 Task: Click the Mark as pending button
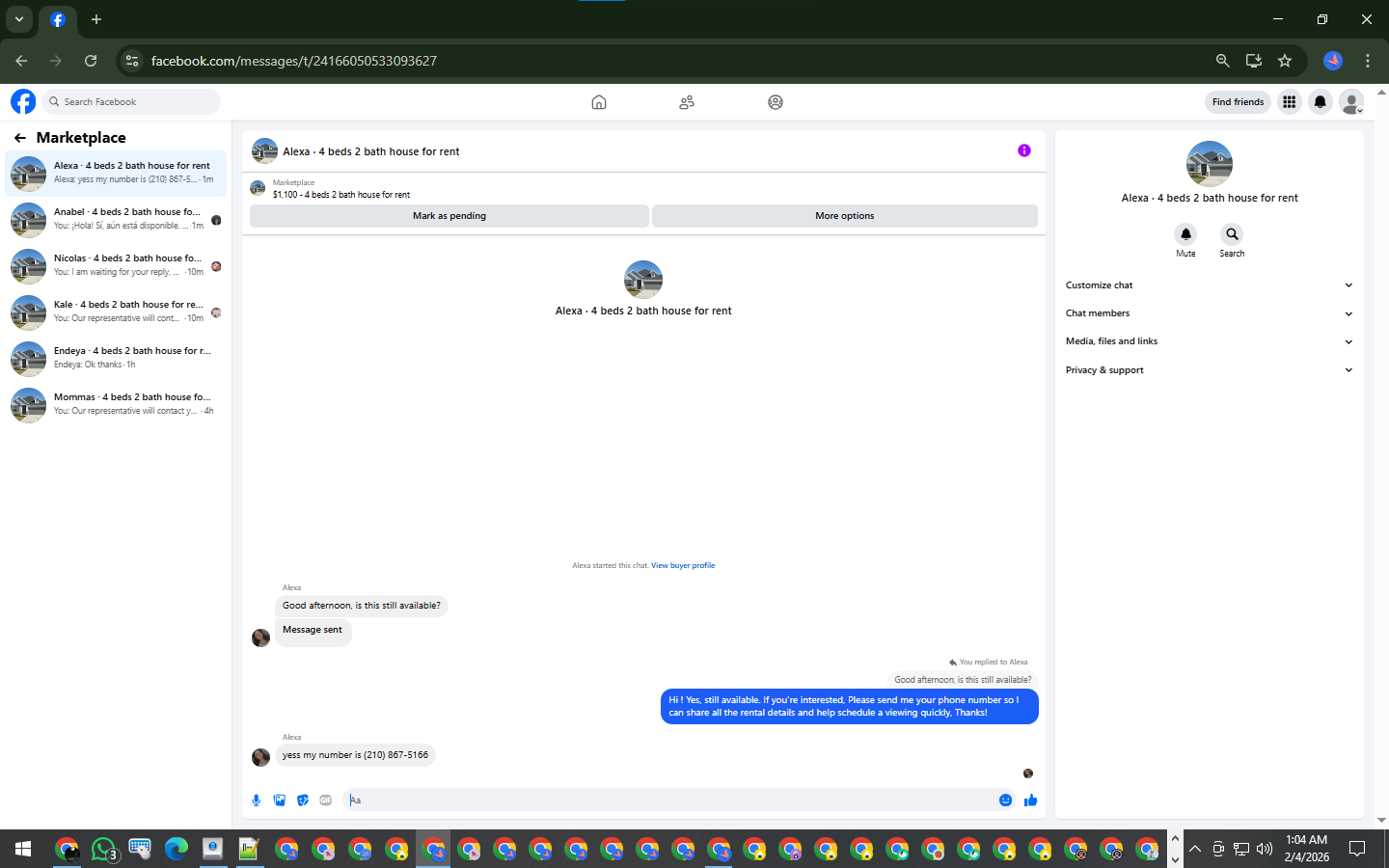(449, 216)
